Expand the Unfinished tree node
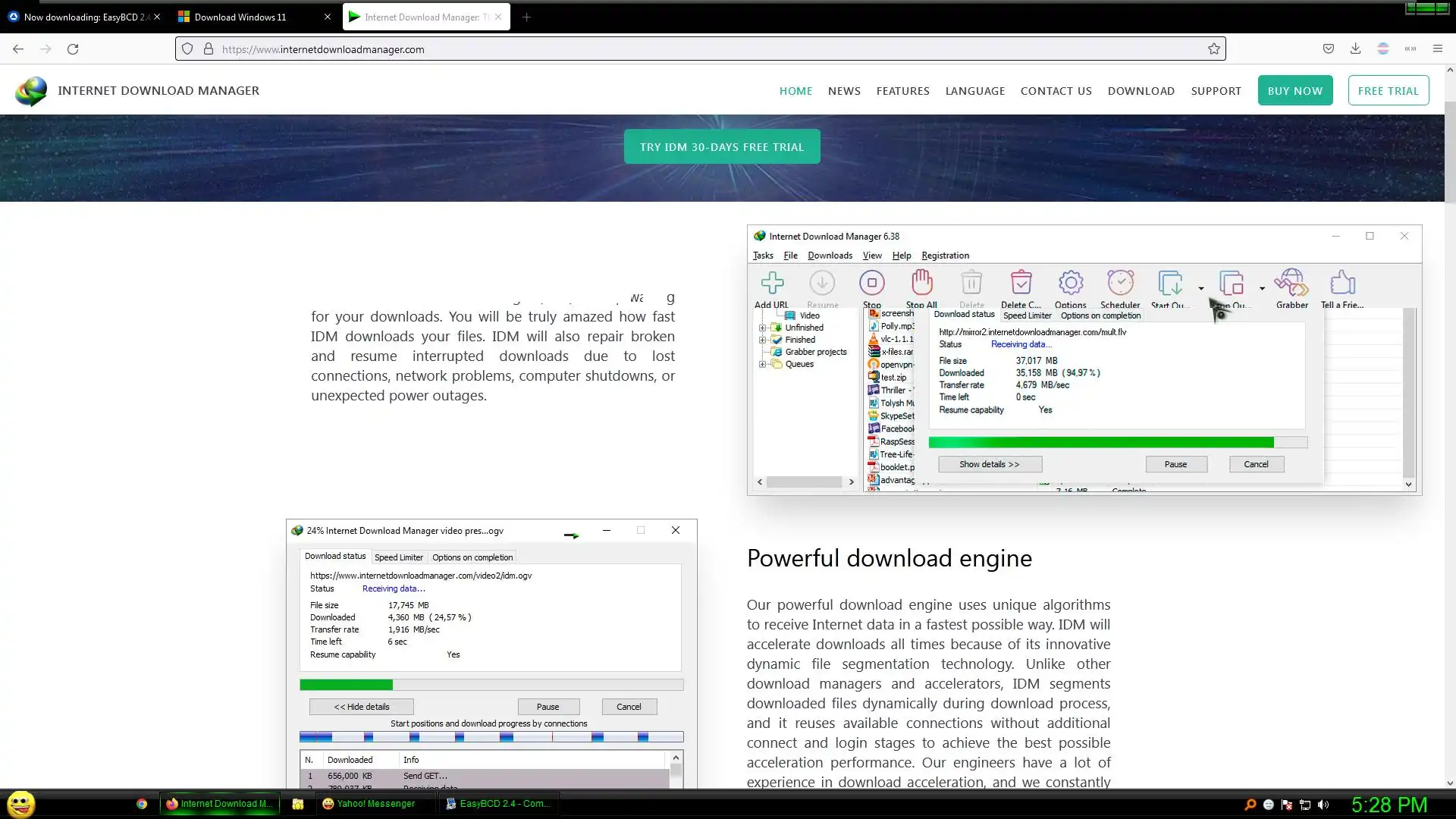The image size is (1456, 819). click(x=762, y=328)
